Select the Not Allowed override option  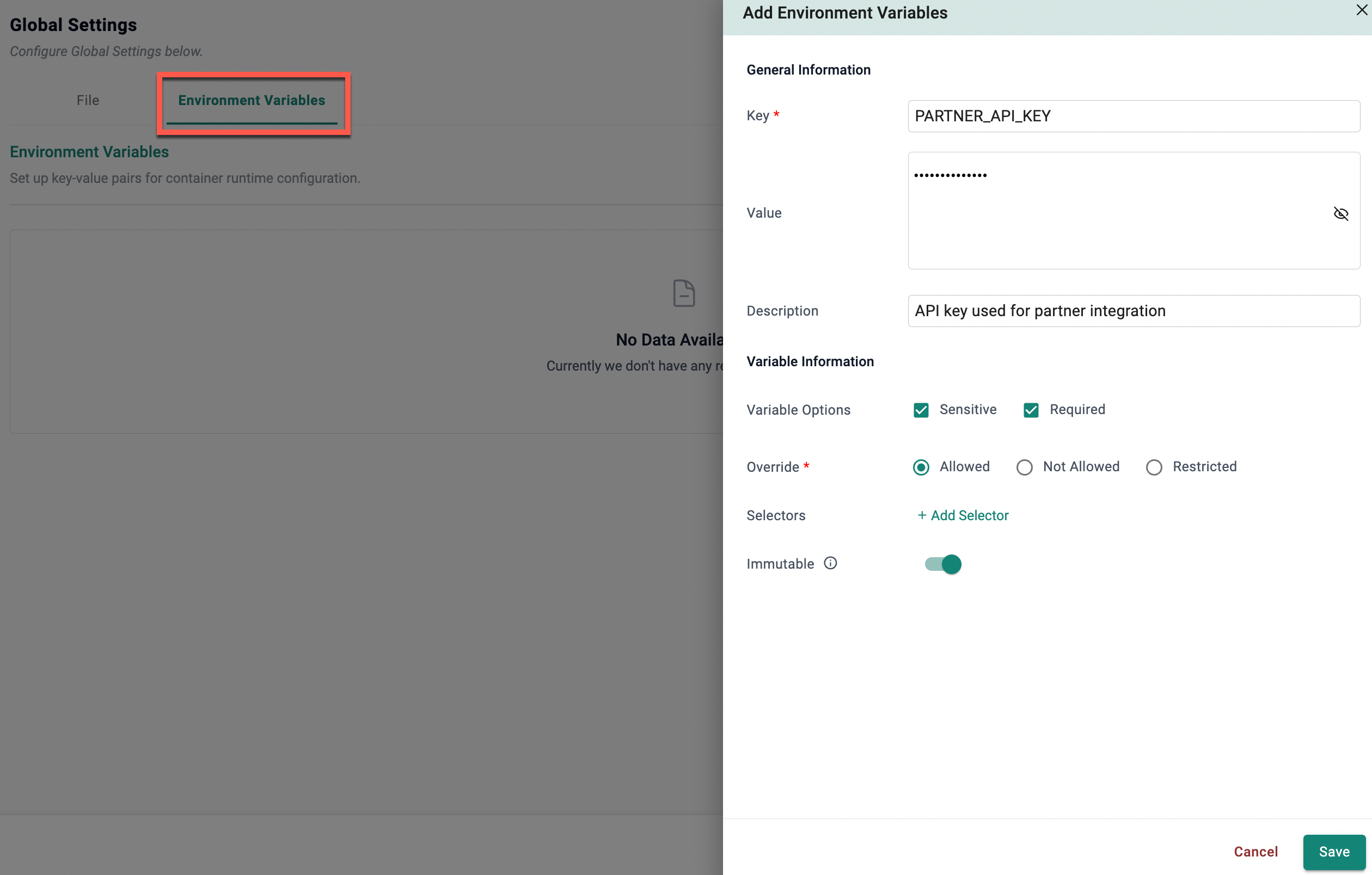click(1024, 467)
